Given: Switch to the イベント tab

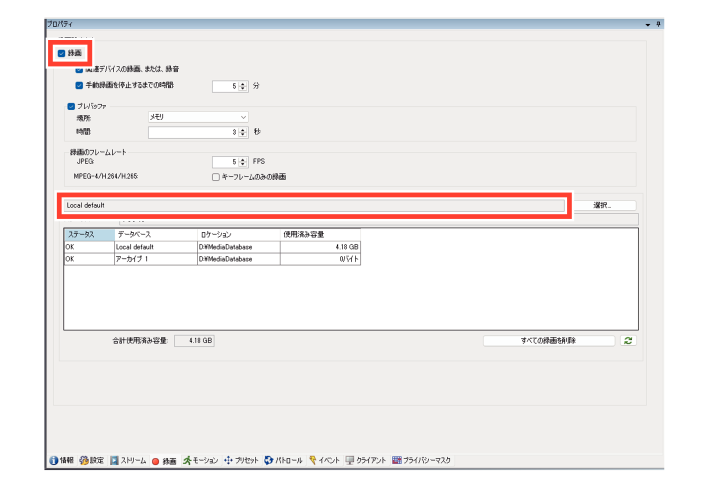Looking at the screenshot, I should (x=324, y=460).
